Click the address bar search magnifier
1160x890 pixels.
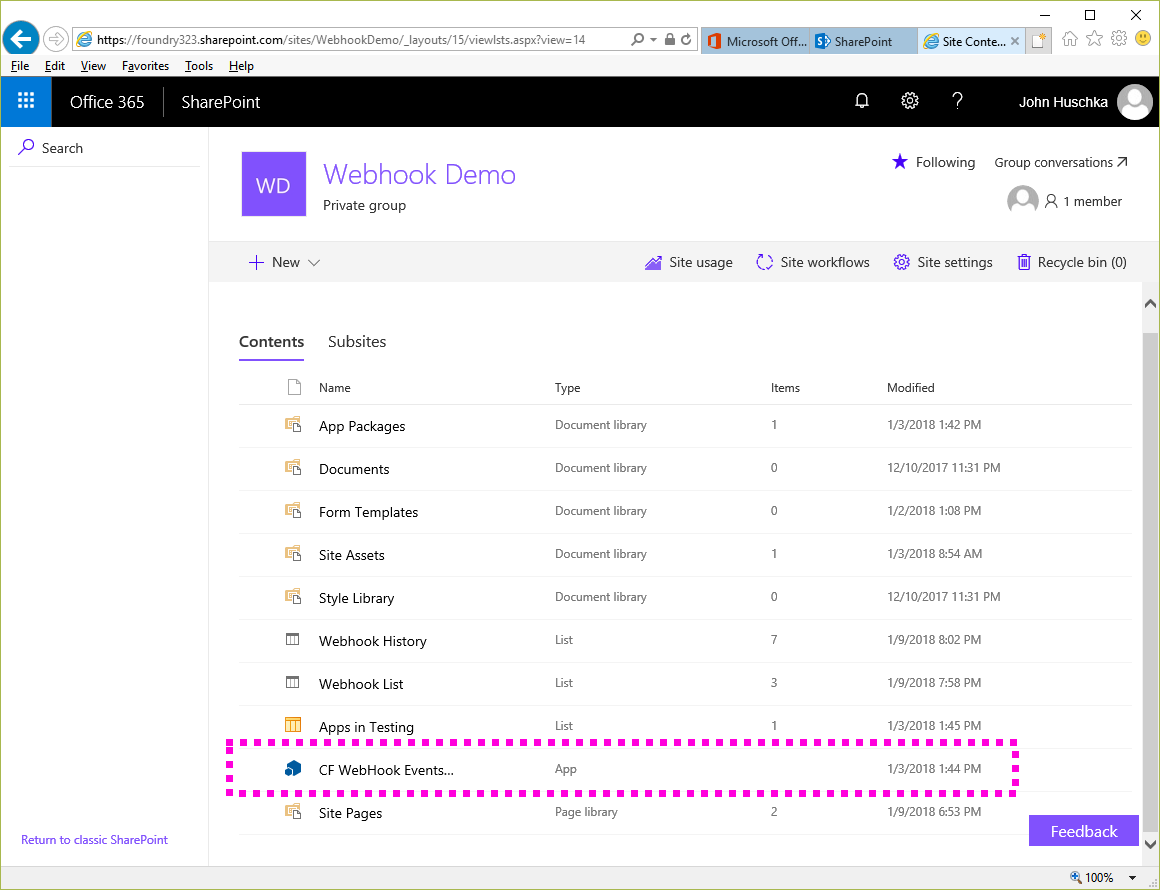[637, 39]
